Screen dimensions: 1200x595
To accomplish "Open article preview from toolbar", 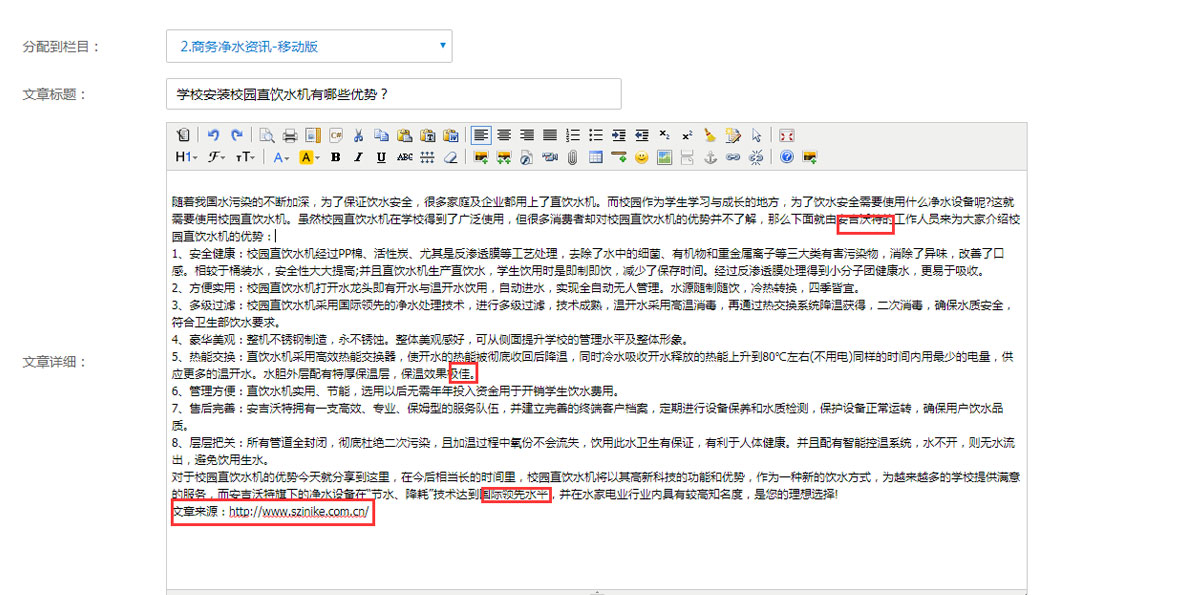I will click(x=267, y=134).
